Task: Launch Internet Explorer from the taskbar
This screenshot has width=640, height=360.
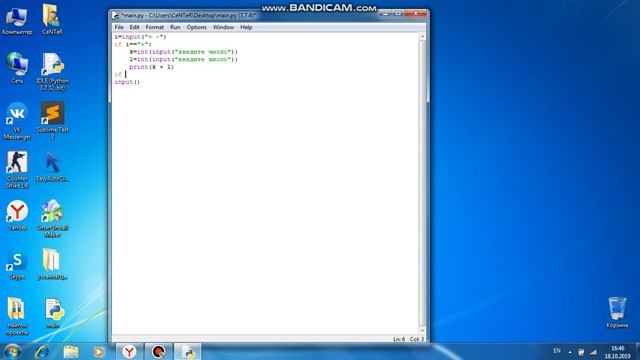Action: [42, 351]
